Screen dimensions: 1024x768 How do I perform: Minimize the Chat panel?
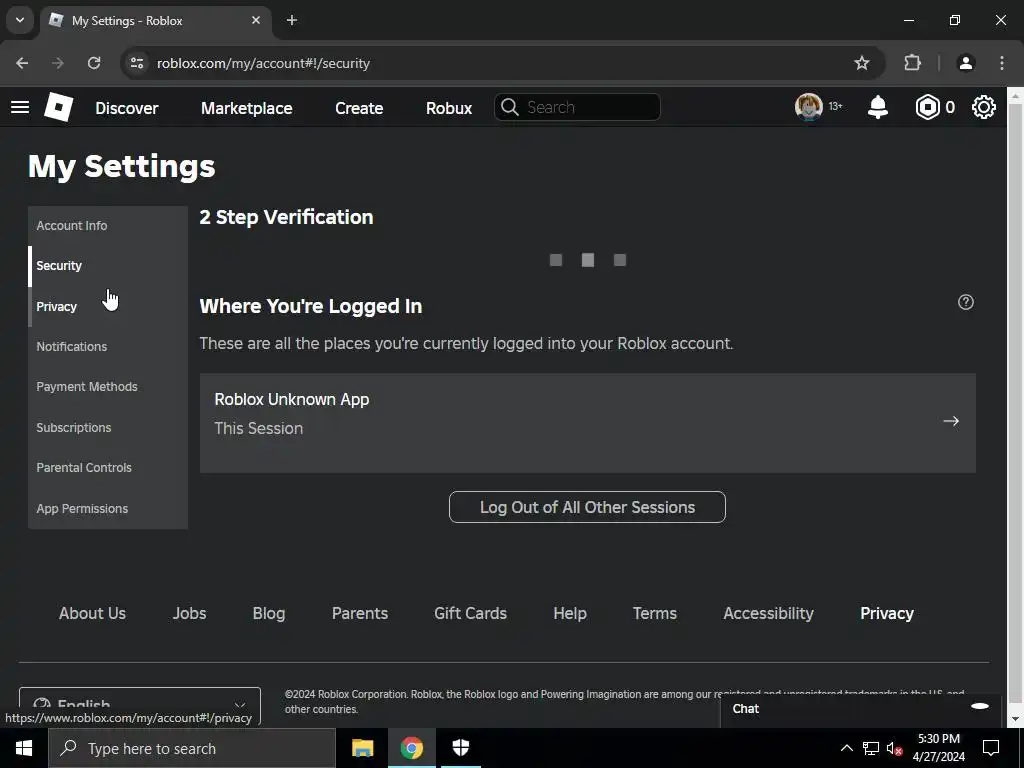980,706
